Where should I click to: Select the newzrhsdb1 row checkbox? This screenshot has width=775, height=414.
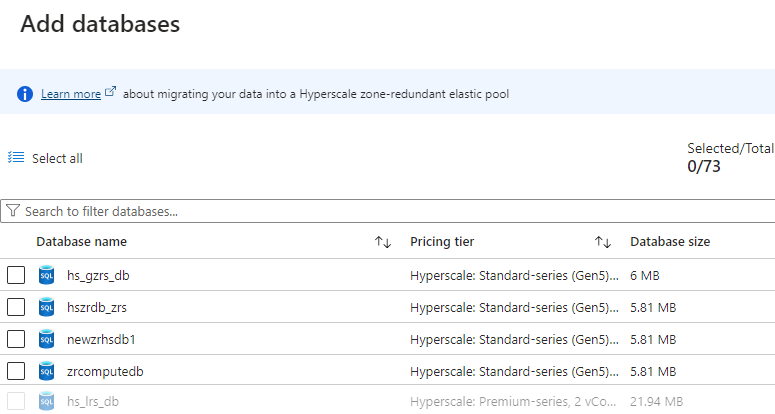coord(16,339)
